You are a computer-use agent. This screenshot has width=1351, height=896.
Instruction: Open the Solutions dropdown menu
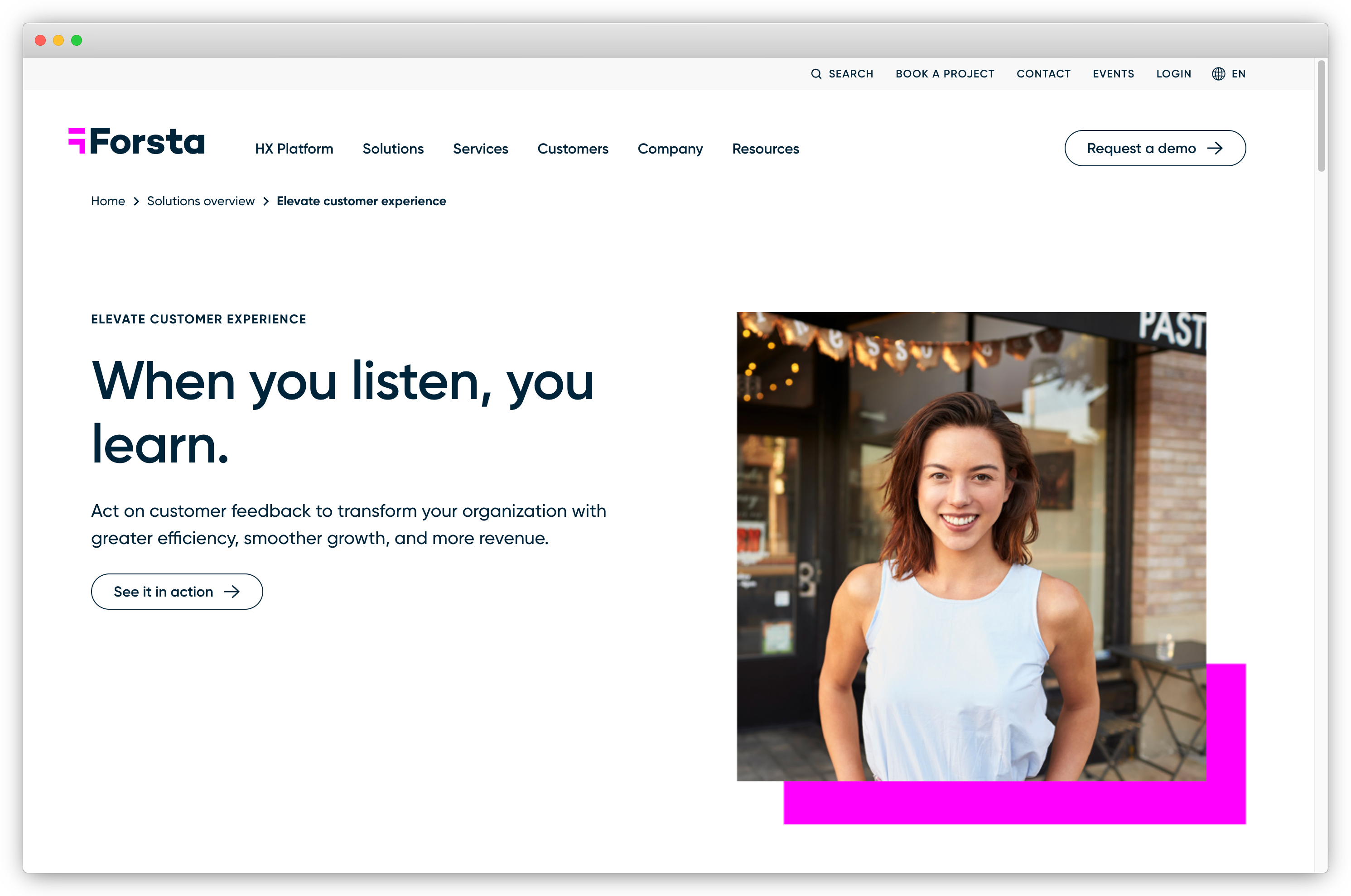coord(393,149)
